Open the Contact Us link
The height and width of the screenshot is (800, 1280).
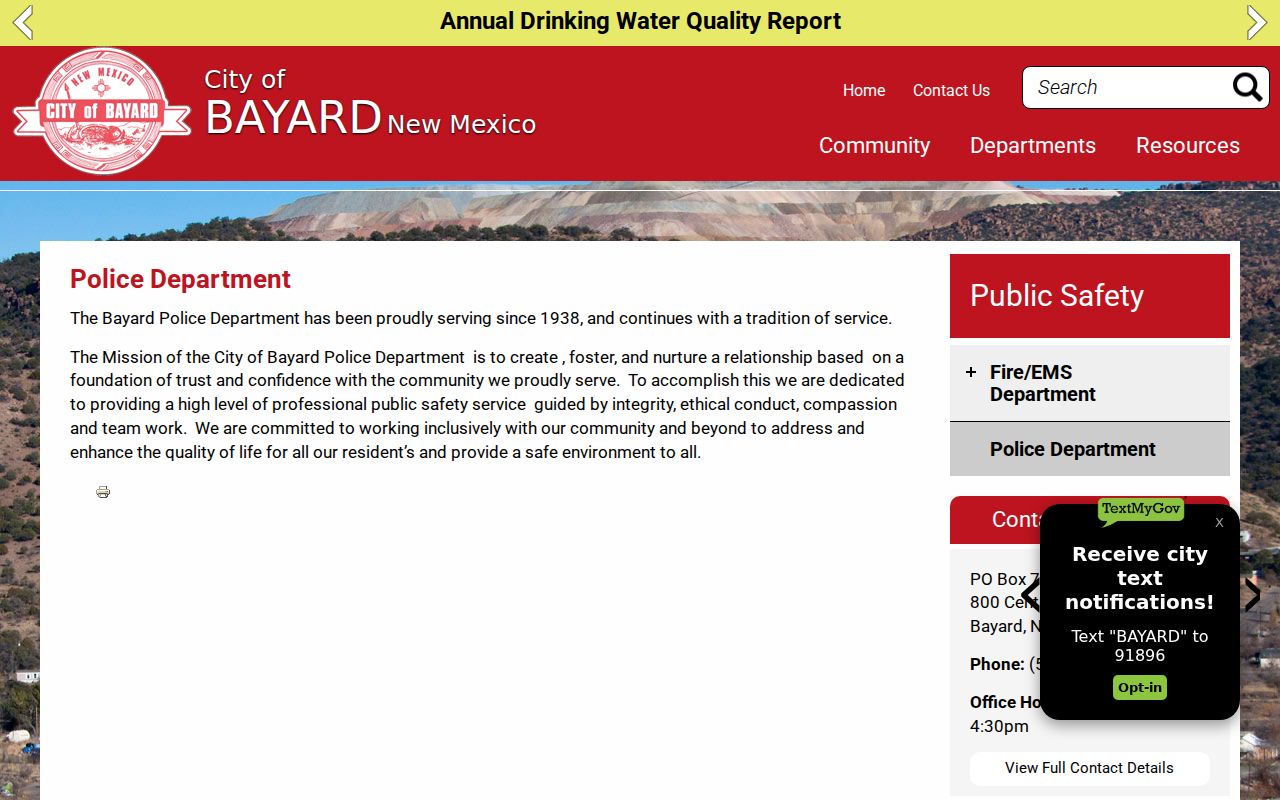(951, 90)
